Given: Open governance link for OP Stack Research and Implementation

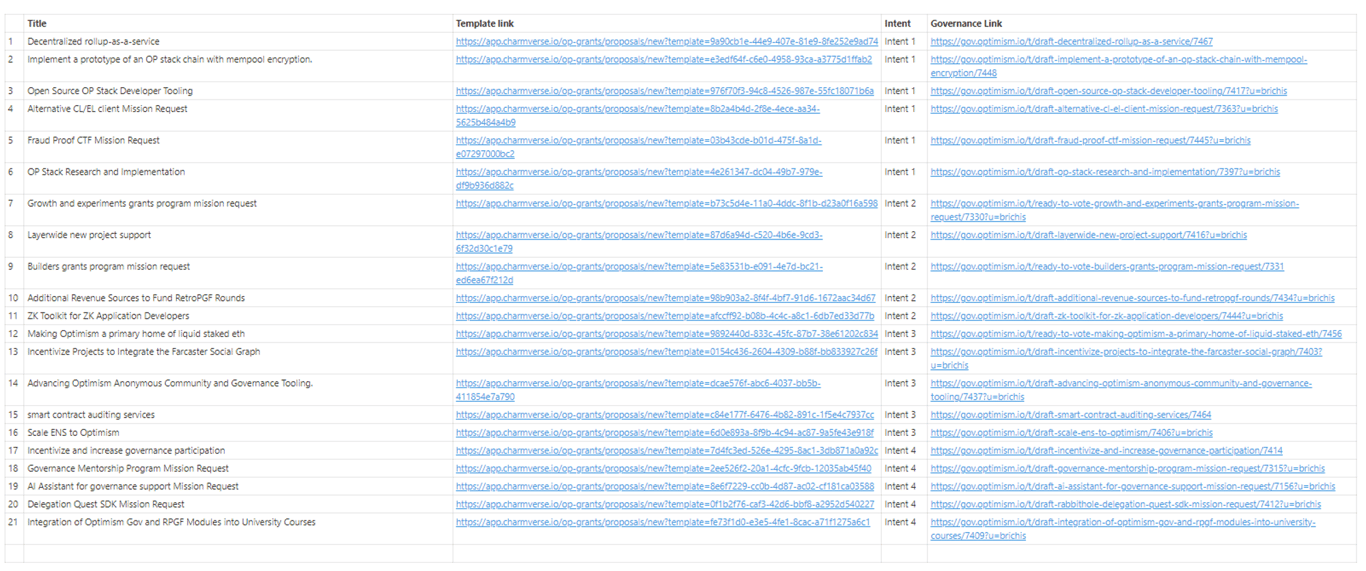Looking at the screenshot, I should (1105, 172).
